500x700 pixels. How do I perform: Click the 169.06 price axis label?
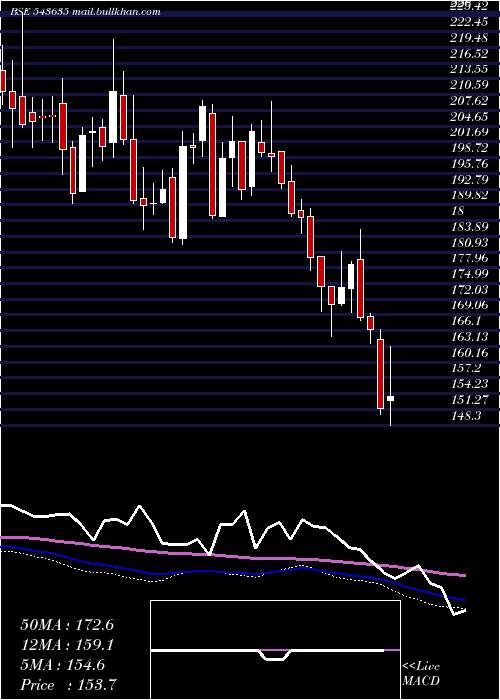click(469, 305)
